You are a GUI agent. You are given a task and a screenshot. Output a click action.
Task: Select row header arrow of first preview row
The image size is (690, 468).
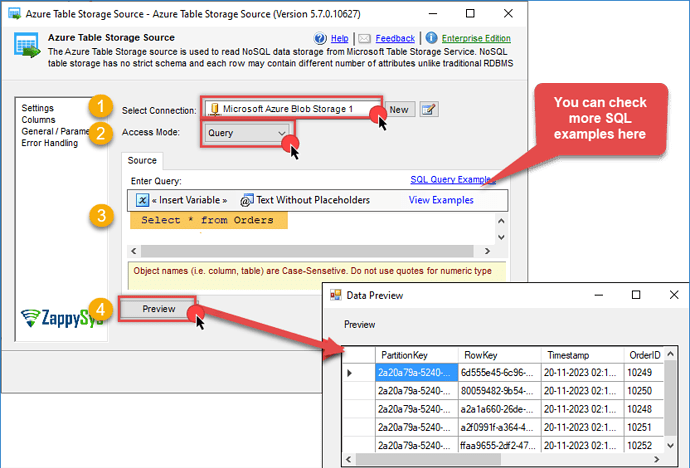click(x=359, y=373)
